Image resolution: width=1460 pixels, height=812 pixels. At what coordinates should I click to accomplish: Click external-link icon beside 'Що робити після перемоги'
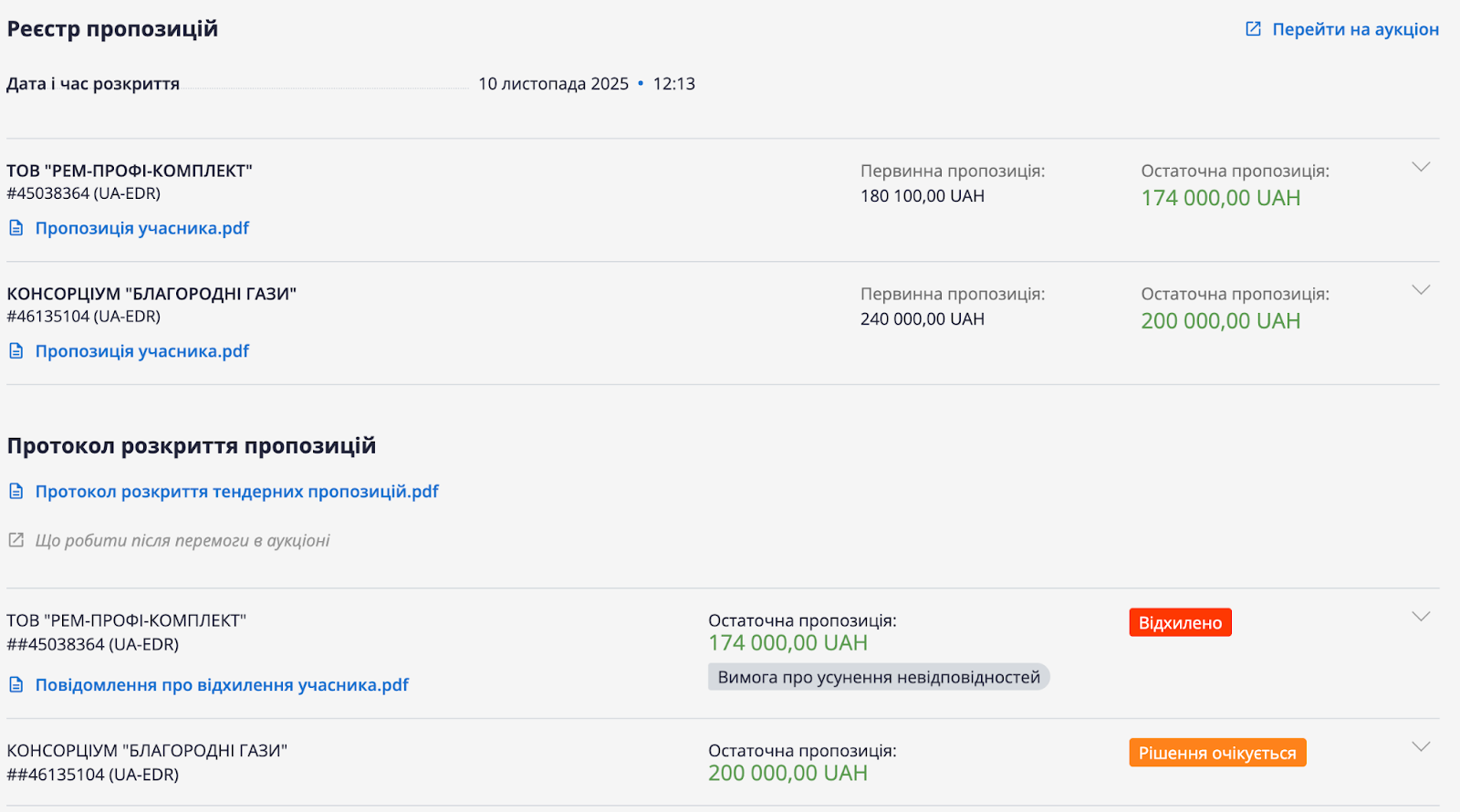point(16,540)
